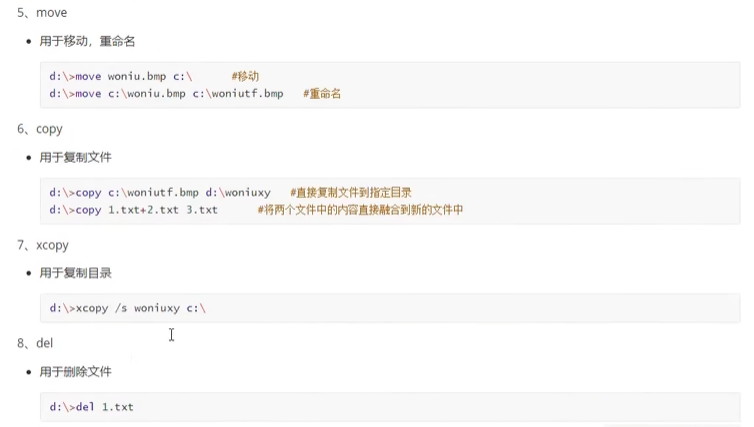Image resolution: width=754 pixels, height=427 pixels.
Task: Click the bullet text "用于复制目录"
Action: [75, 273]
